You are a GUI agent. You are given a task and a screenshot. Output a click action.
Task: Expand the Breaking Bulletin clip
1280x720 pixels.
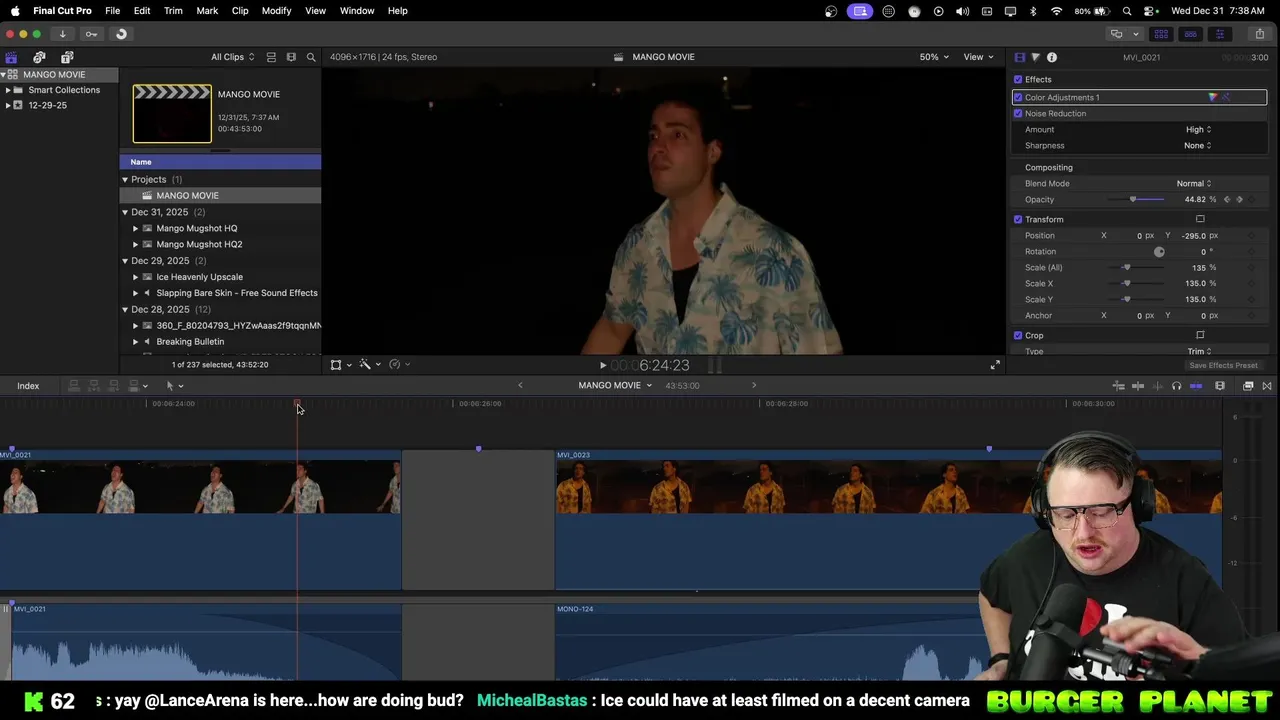coord(136,342)
